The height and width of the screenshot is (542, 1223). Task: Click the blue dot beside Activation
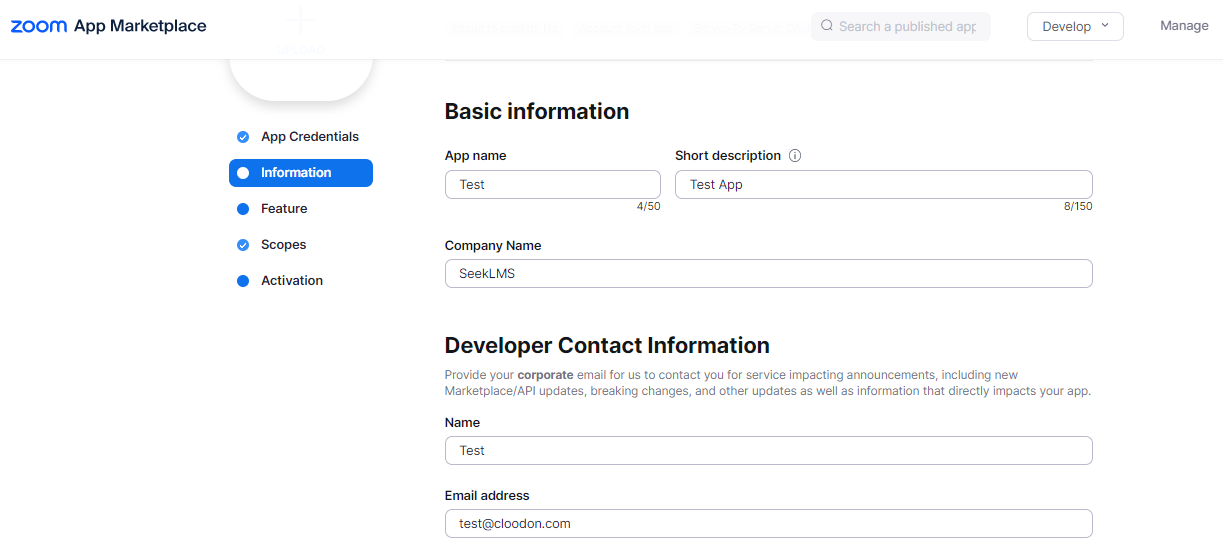point(243,281)
